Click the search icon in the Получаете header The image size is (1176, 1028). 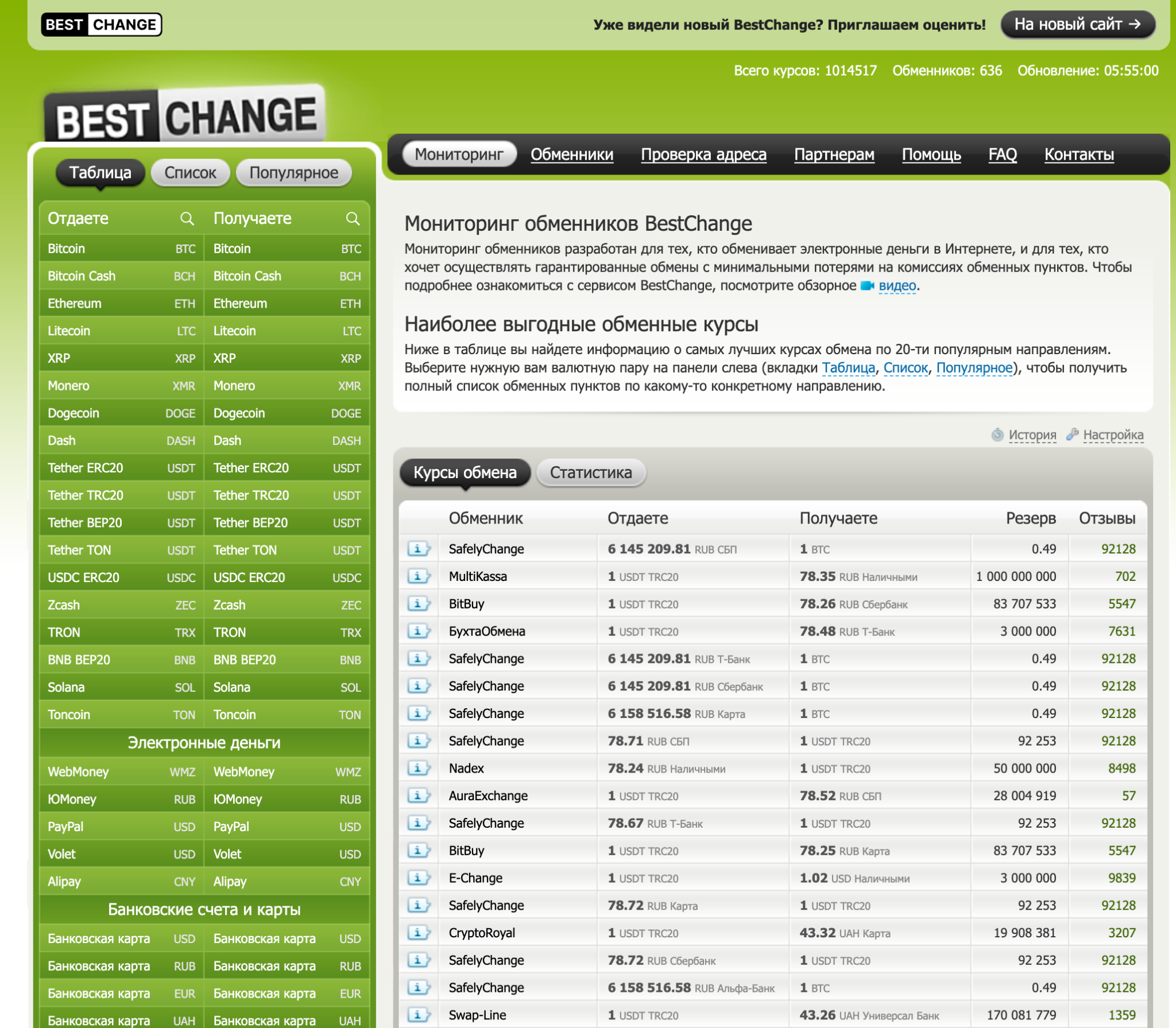[x=353, y=219]
